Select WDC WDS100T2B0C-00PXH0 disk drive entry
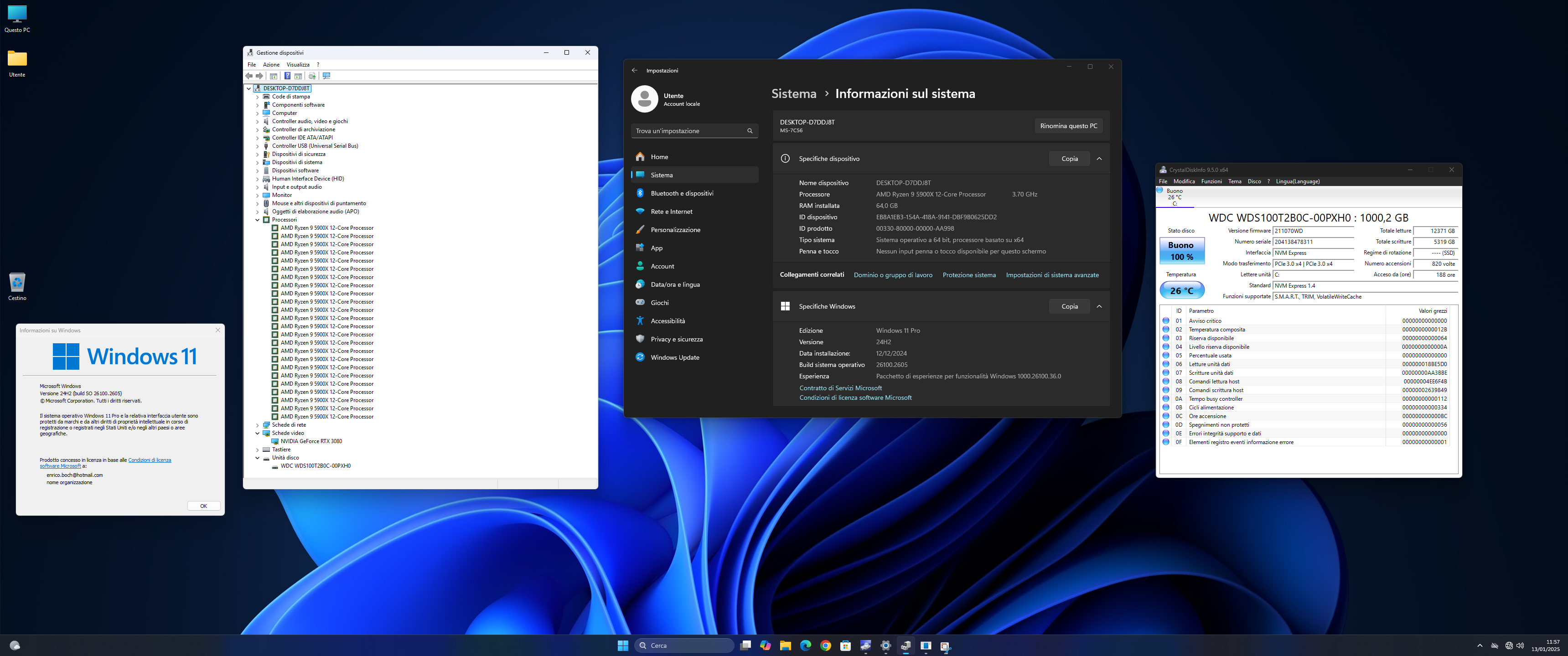 [x=316, y=466]
